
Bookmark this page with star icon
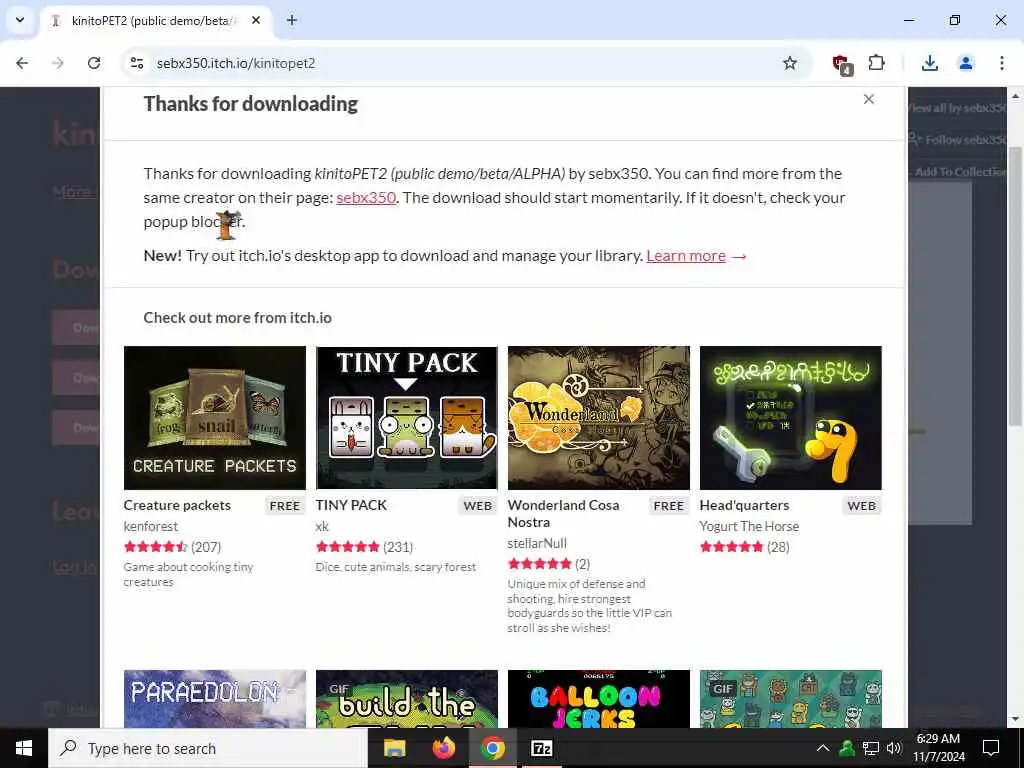pyautogui.click(x=790, y=63)
